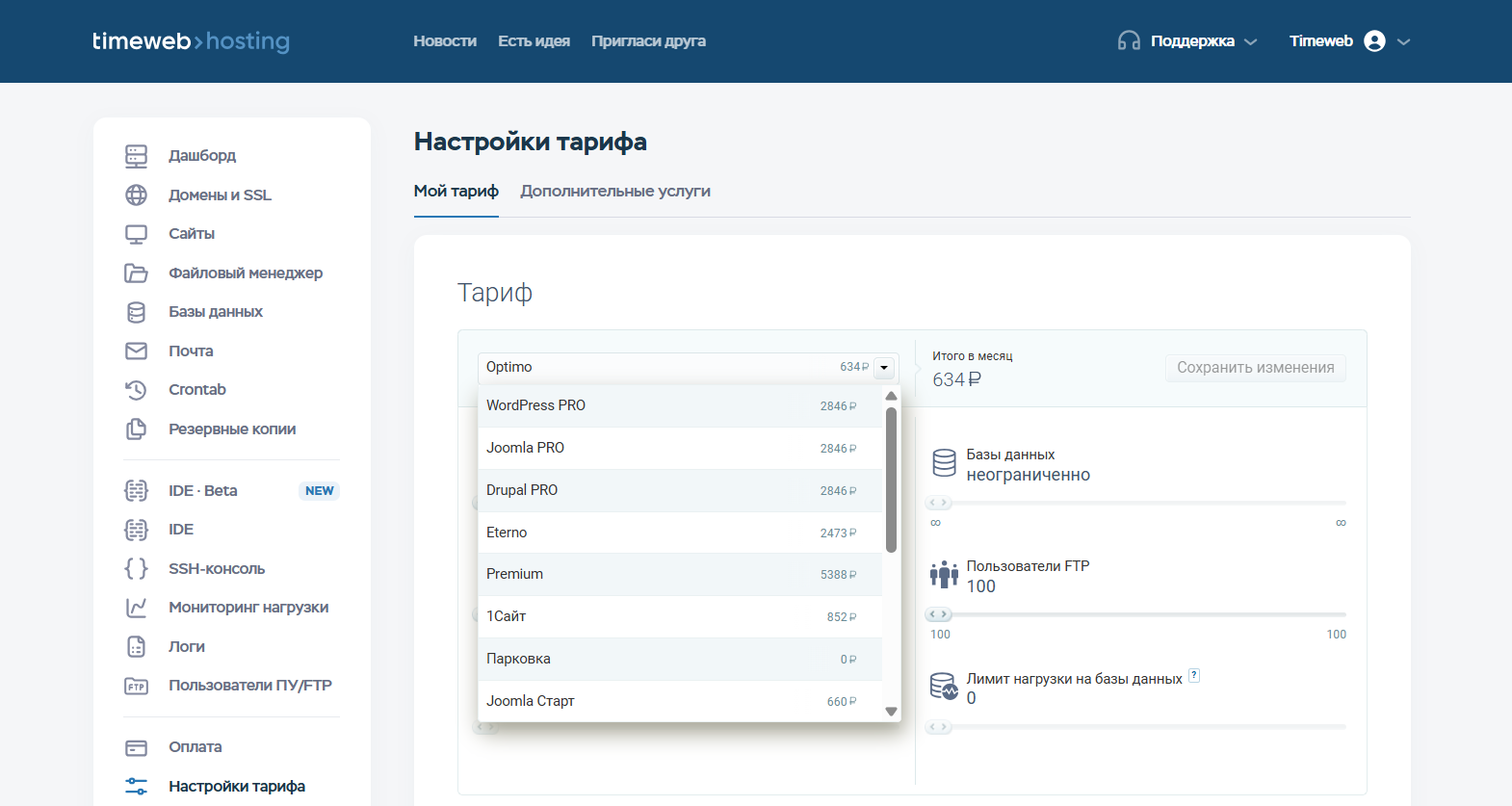Viewport: 1512px width, 806px height.
Task: Click the chart icon for Мониторинг нагрузки
Action: point(137,608)
